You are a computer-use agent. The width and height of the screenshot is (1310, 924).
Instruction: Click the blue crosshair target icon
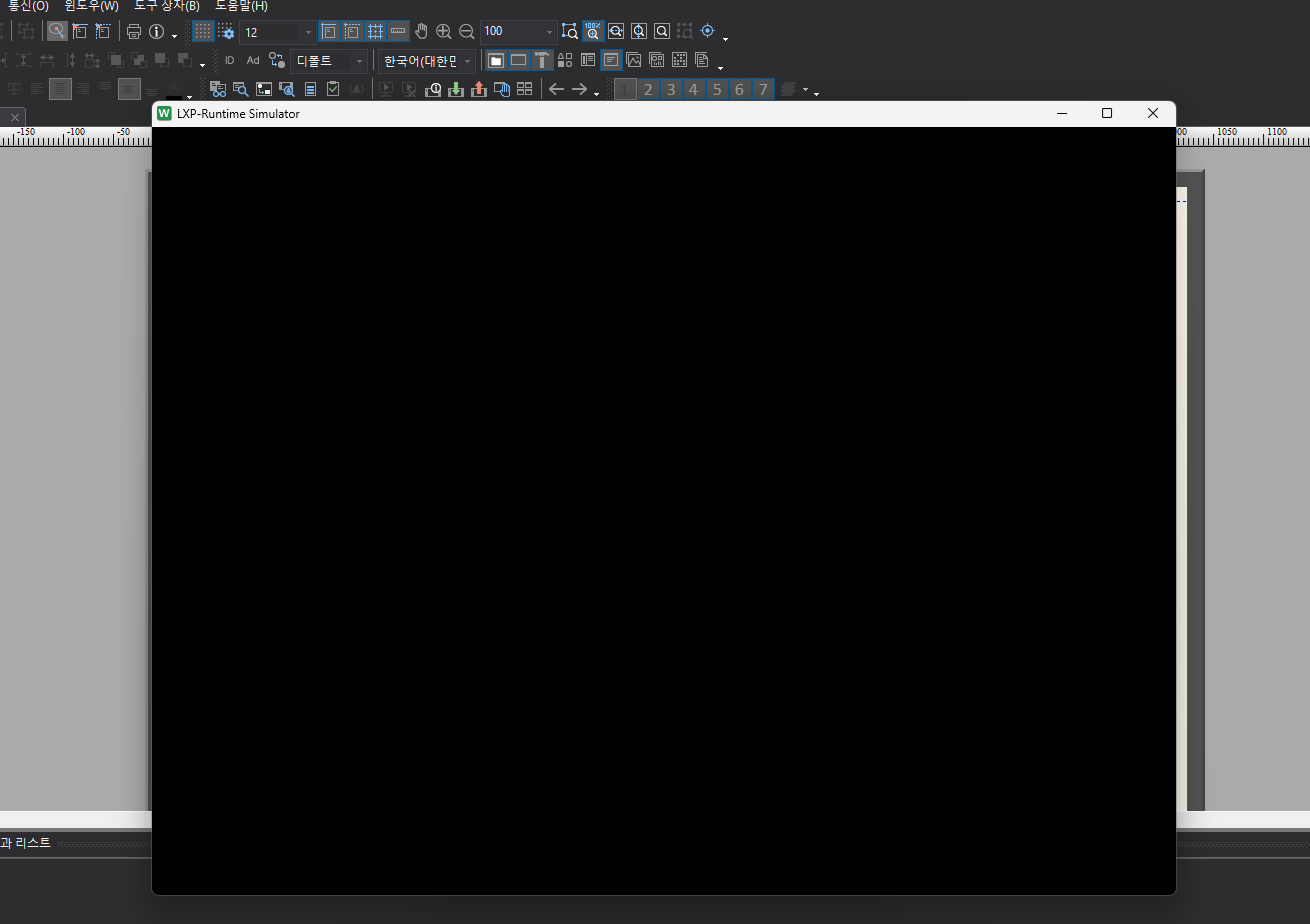pos(708,31)
